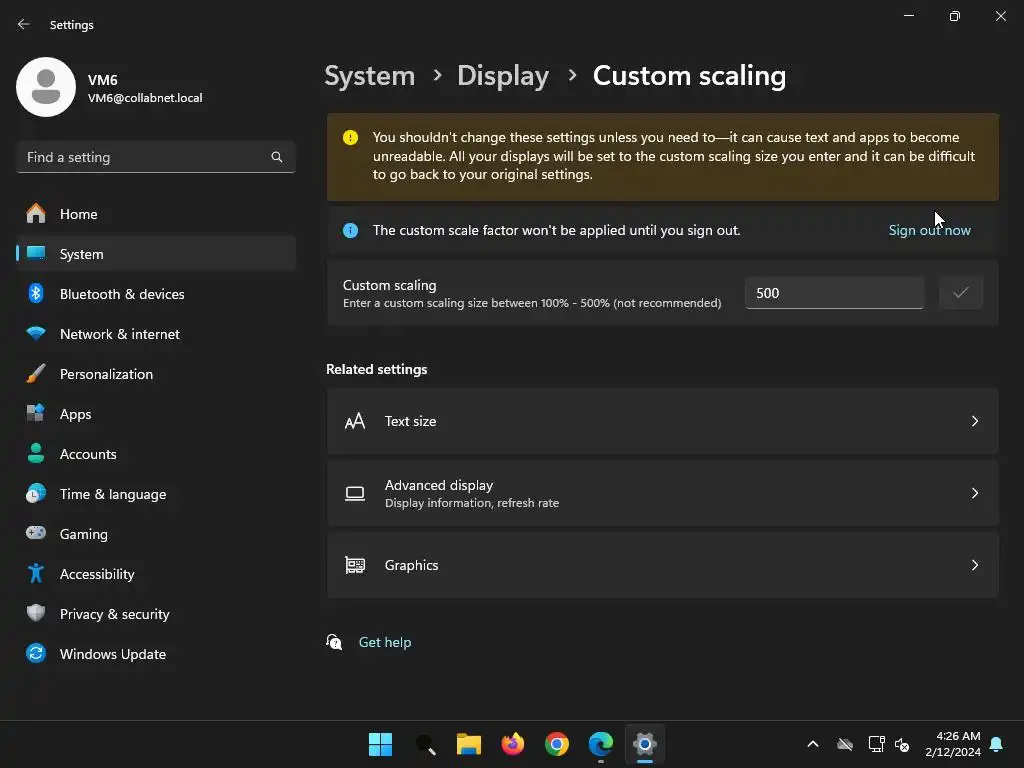1024x768 pixels.
Task: Click the notification bell in system tray
Action: 996,745
